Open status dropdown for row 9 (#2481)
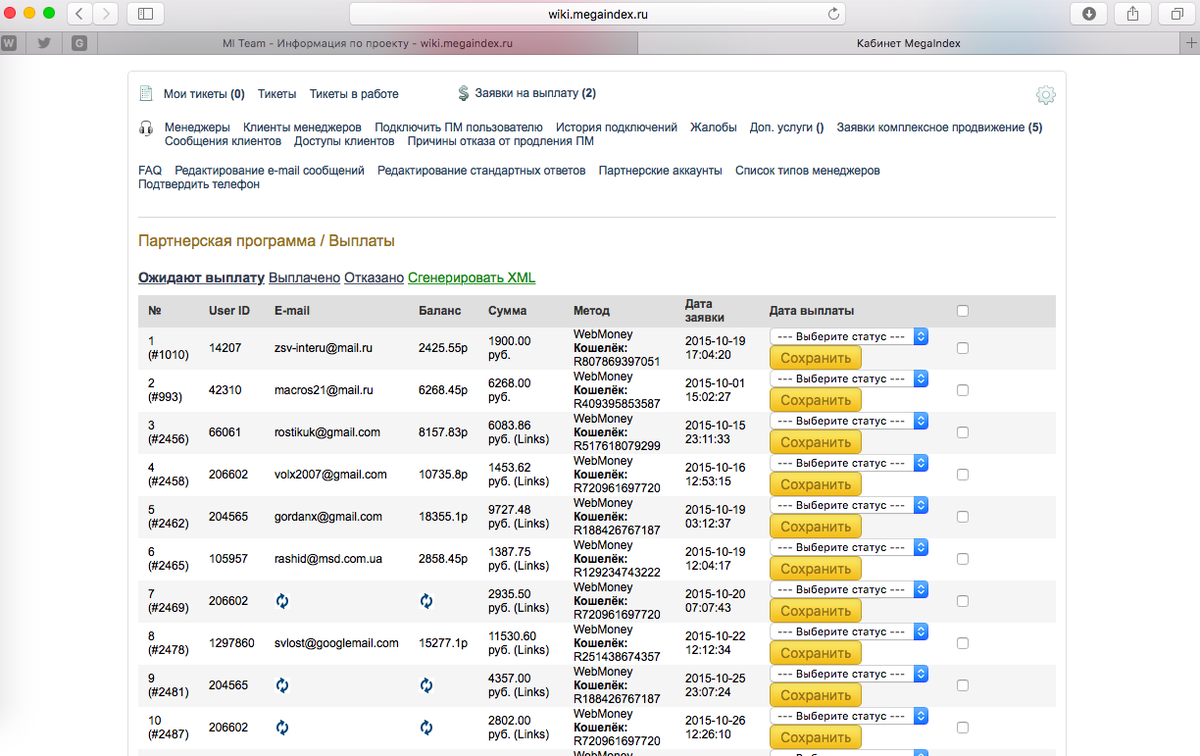Image resolution: width=1200 pixels, height=756 pixels. 849,674
